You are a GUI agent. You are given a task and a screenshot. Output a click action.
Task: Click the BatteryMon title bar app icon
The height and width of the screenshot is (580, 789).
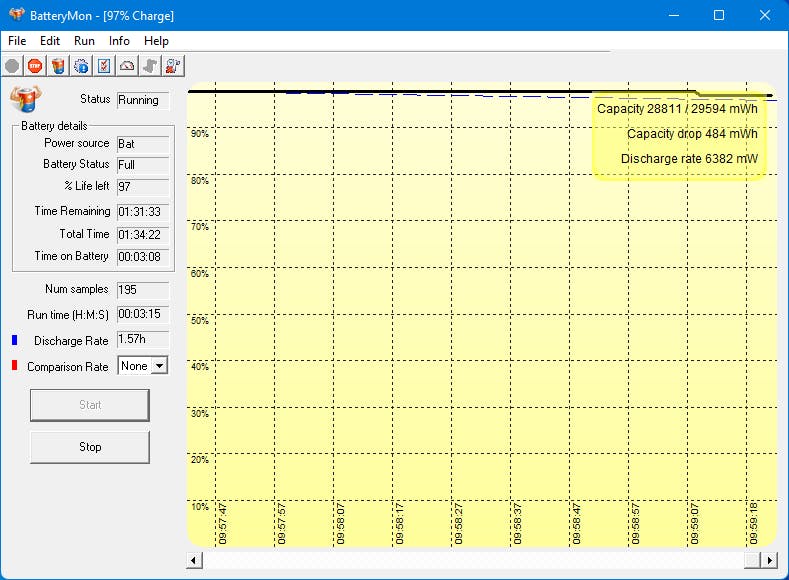[16, 15]
